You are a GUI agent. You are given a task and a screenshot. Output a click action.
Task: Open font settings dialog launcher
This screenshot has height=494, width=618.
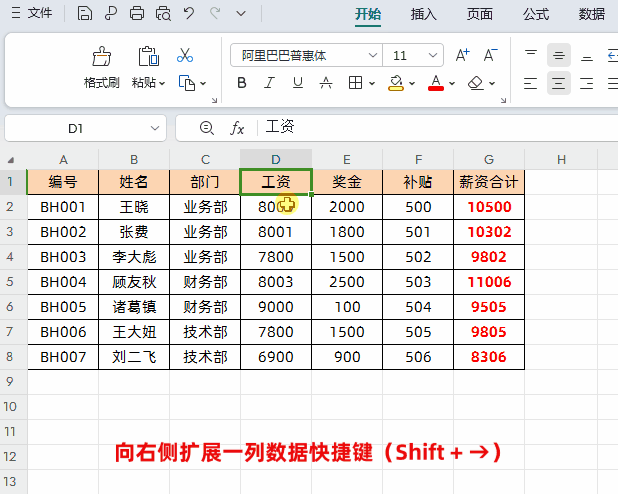[x=503, y=100]
